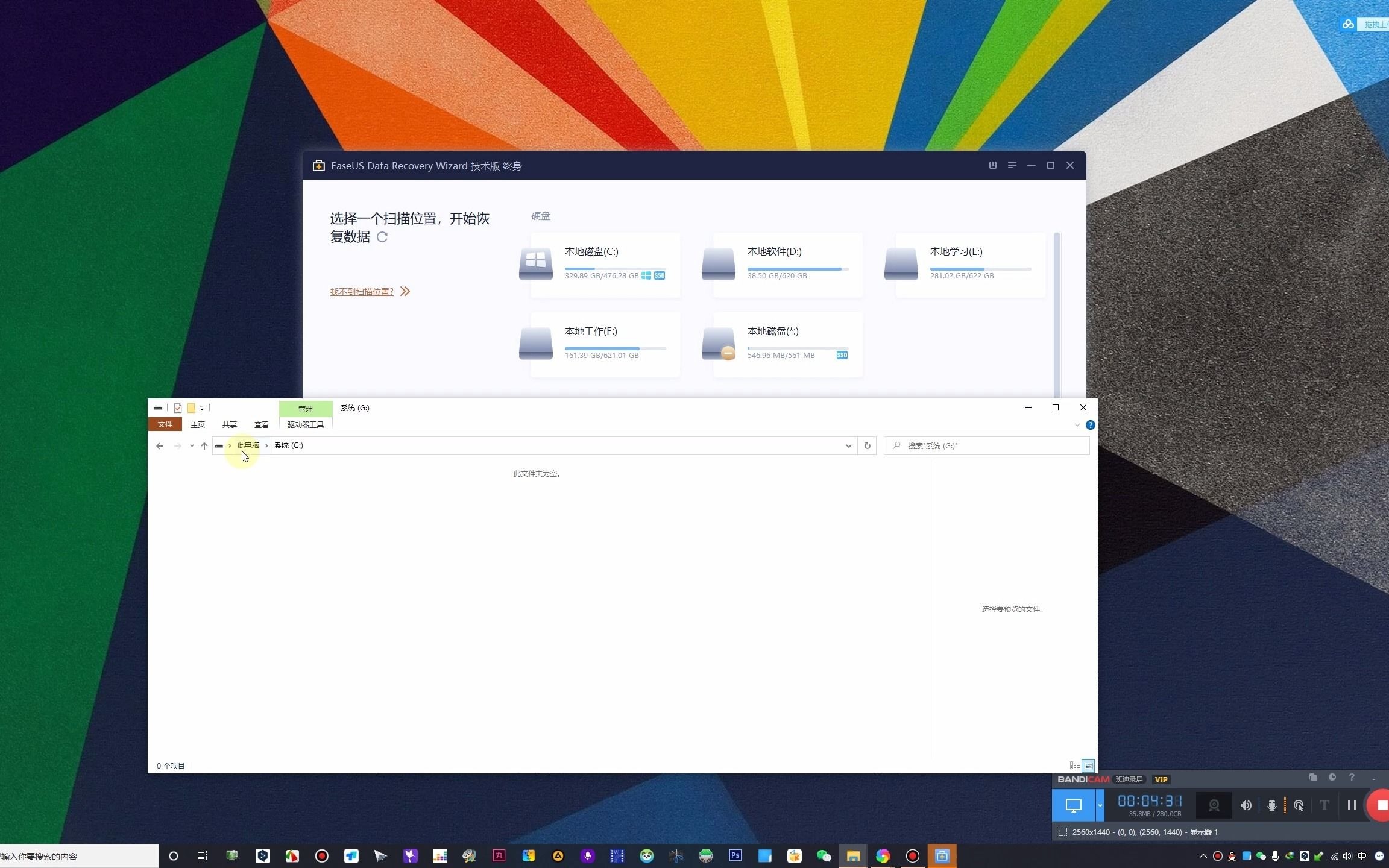Open Task View on taskbar

(x=203, y=856)
